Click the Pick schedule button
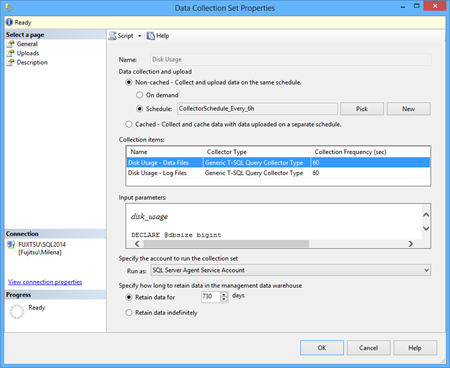This screenshot has height=368, width=450. point(362,109)
